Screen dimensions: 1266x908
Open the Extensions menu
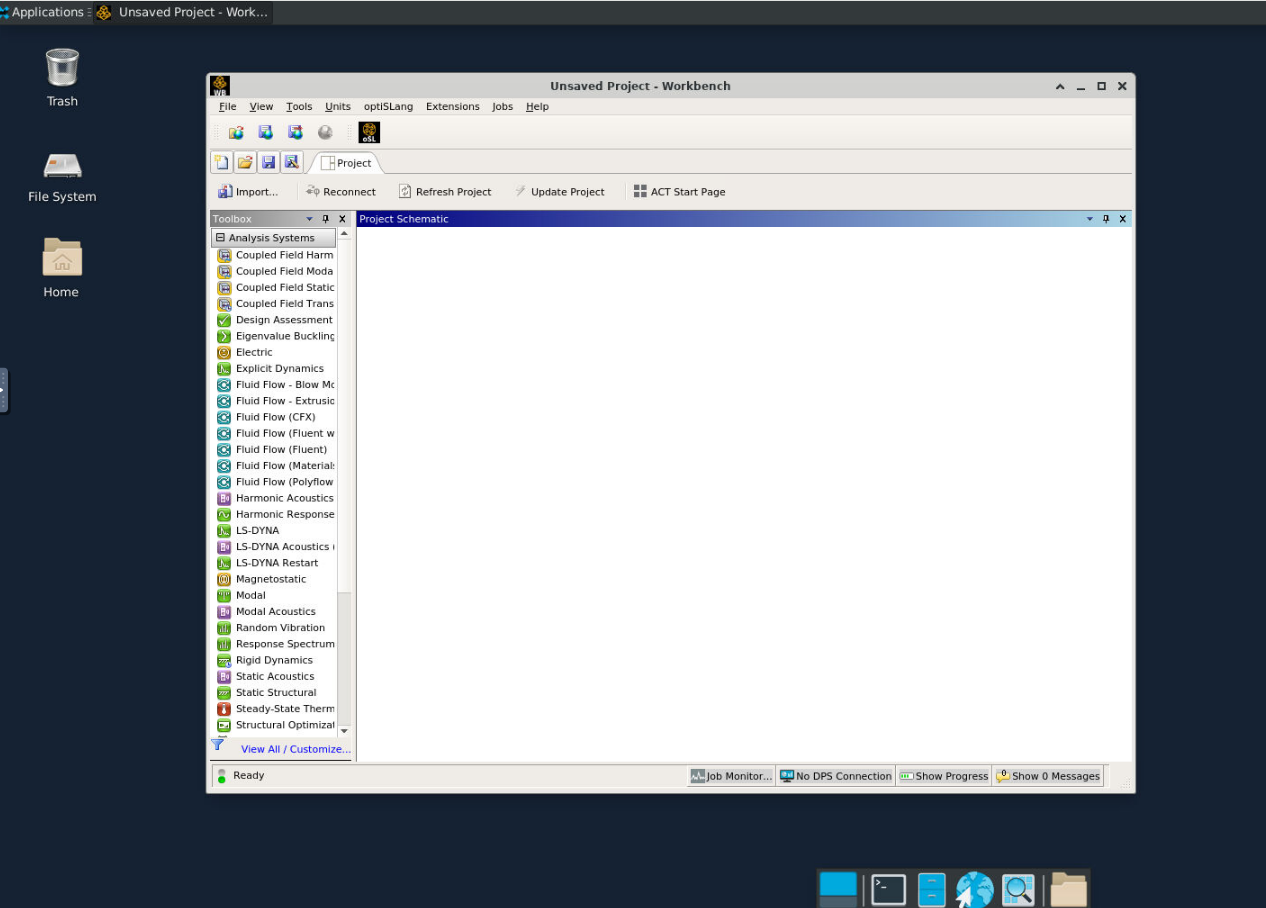(453, 106)
